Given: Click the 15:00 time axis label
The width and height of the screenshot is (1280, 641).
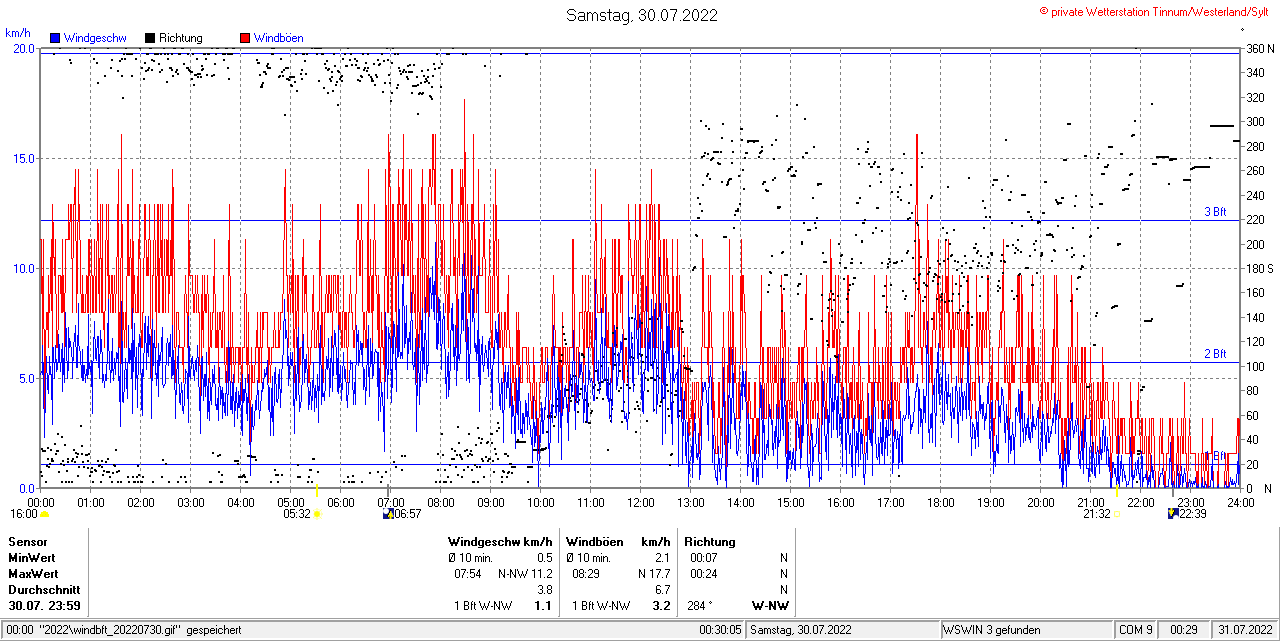Looking at the screenshot, I should click(790, 502).
